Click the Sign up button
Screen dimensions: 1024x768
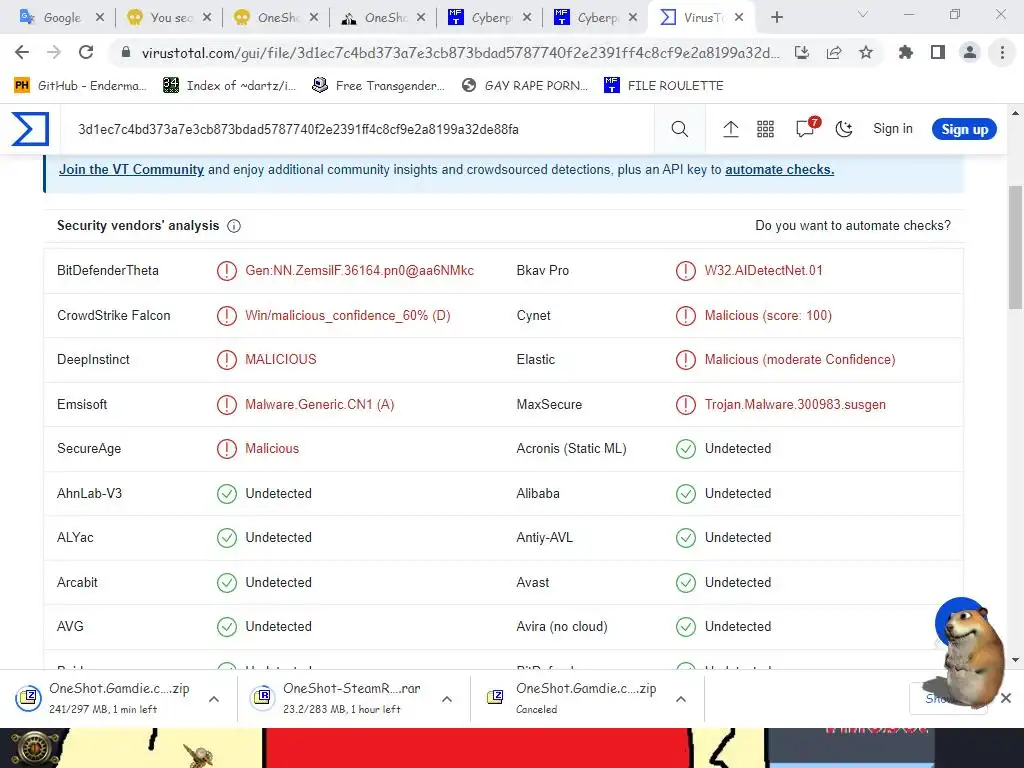pos(964,129)
